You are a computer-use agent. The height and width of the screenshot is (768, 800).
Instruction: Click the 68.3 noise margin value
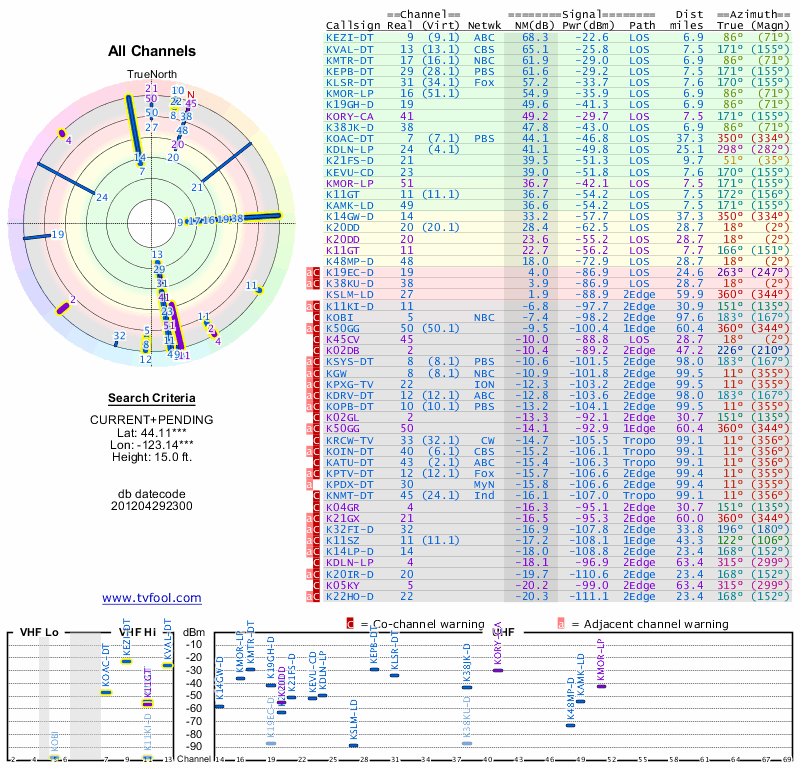point(535,38)
